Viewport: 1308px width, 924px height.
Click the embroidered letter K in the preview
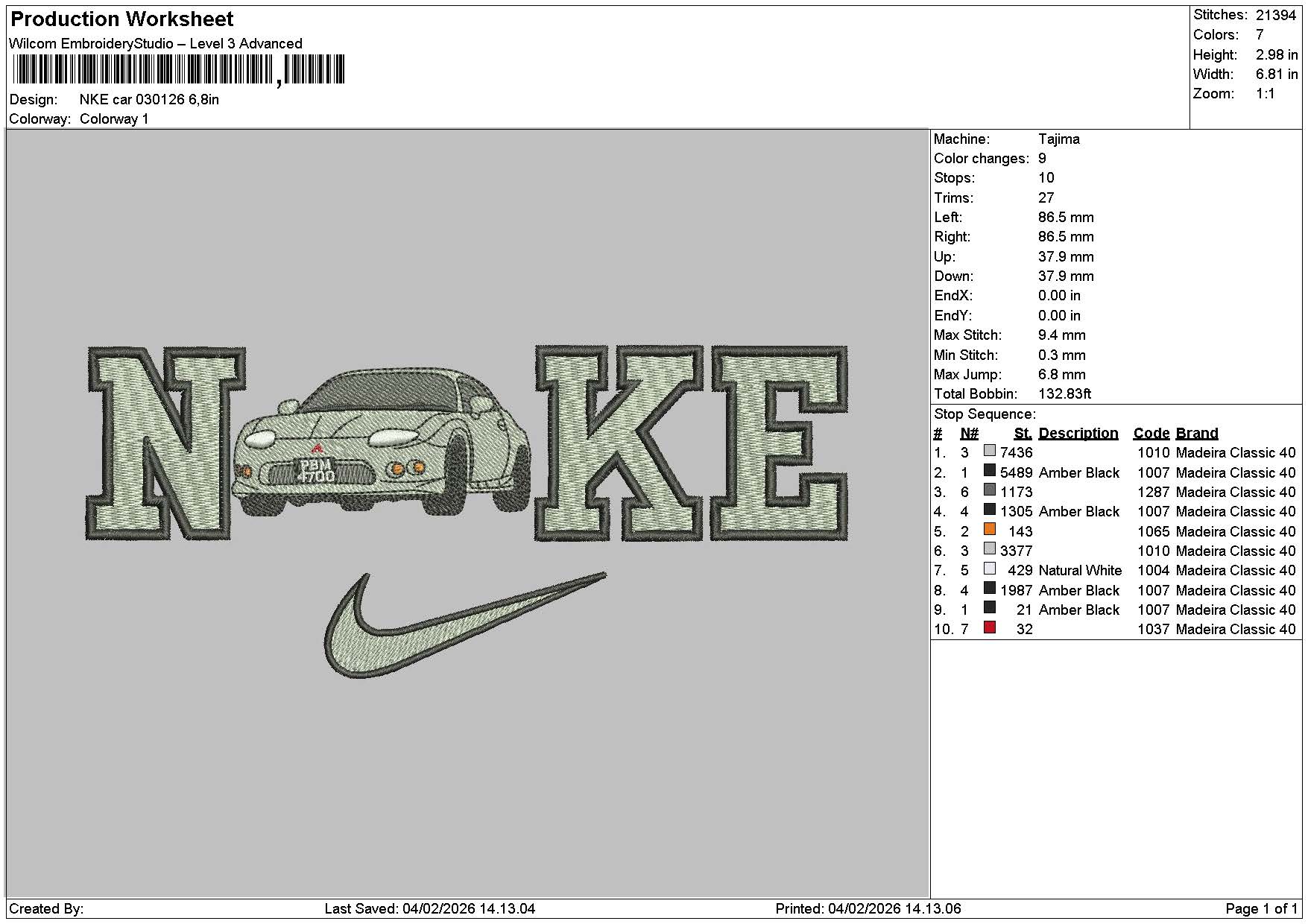[x=620, y=443]
